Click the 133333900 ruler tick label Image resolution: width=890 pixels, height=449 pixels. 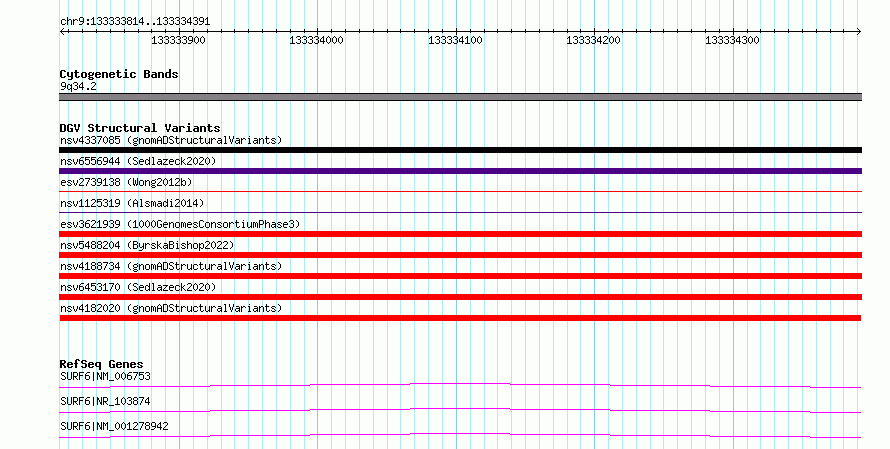[x=178, y=40]
